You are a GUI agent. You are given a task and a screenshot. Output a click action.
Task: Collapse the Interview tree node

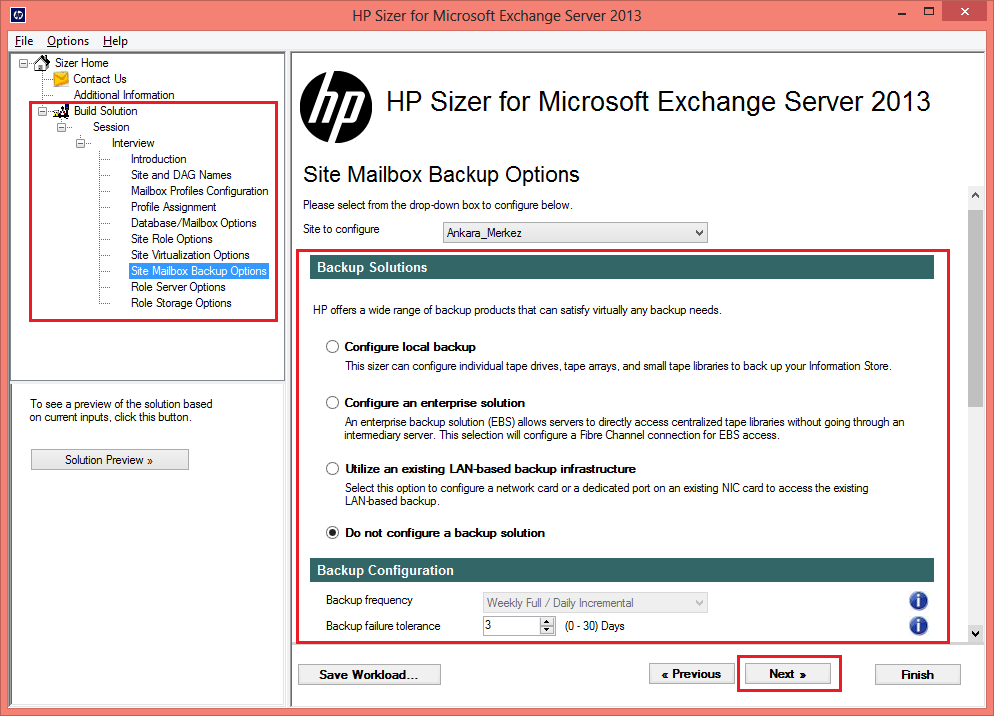pyautogui.click(x=81, y=143)
